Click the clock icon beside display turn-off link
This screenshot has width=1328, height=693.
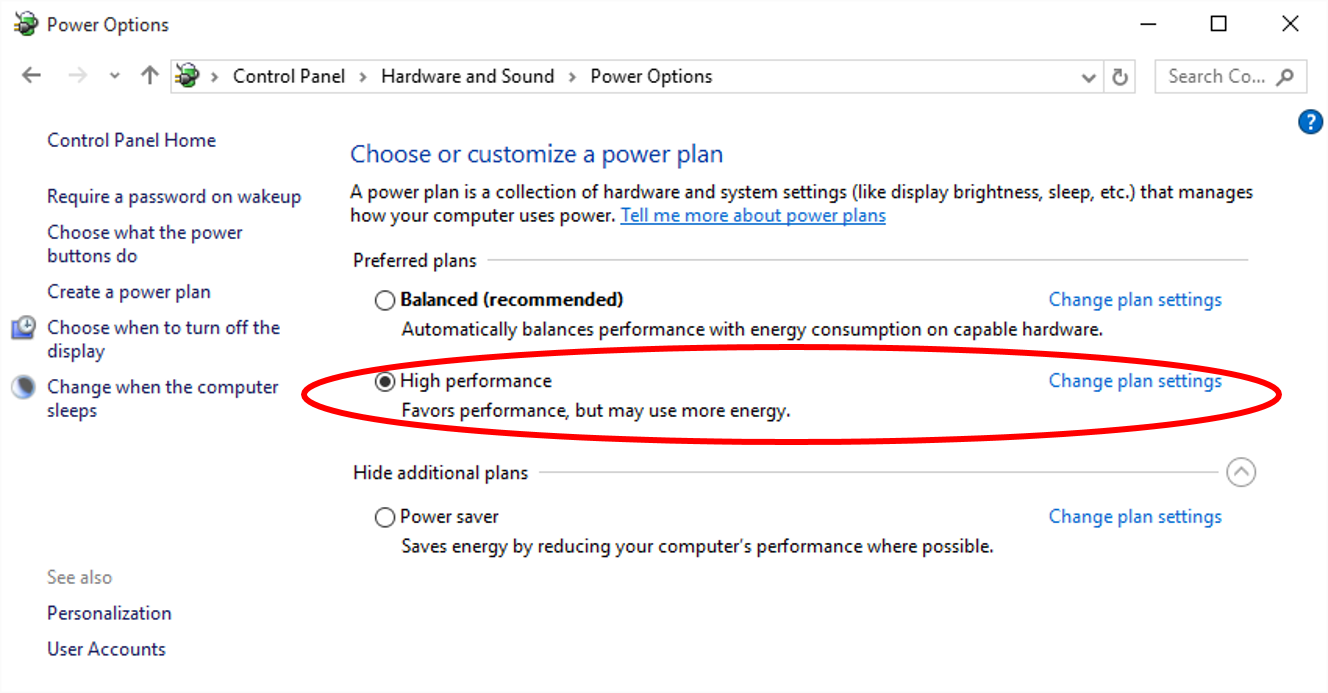tap(24, 328)
